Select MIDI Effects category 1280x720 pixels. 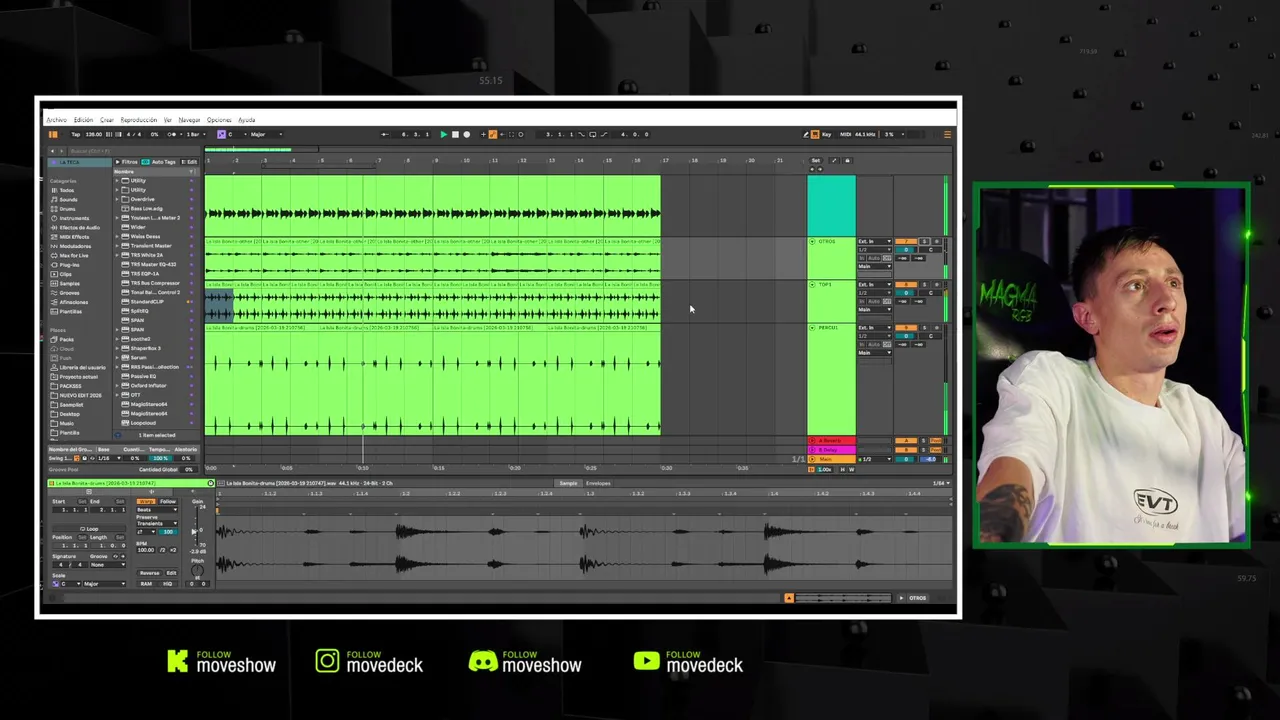tap(74, 237)
